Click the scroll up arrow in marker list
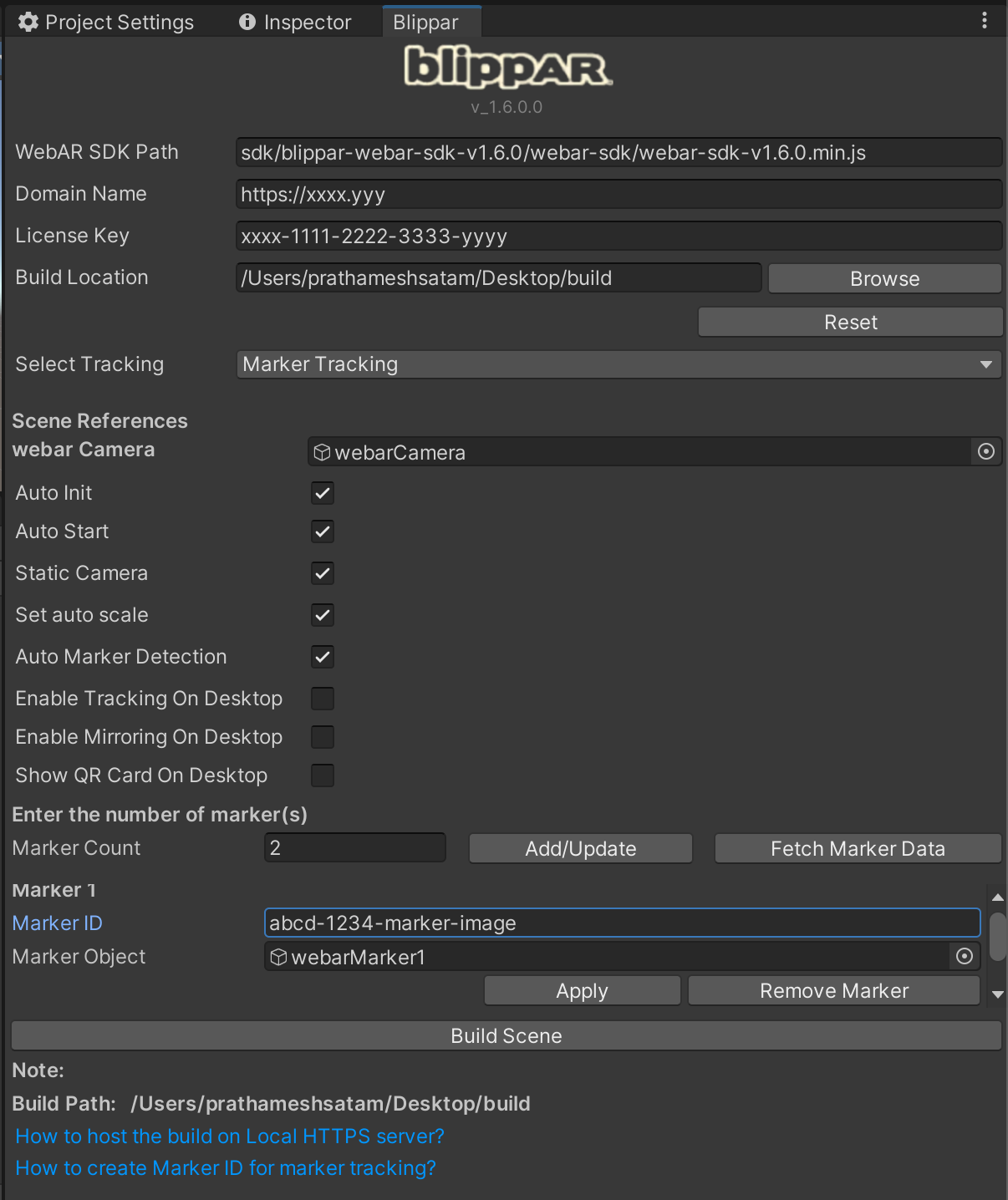Image resolution: width=1008 pixels, height=1200 pixels. 997,897
